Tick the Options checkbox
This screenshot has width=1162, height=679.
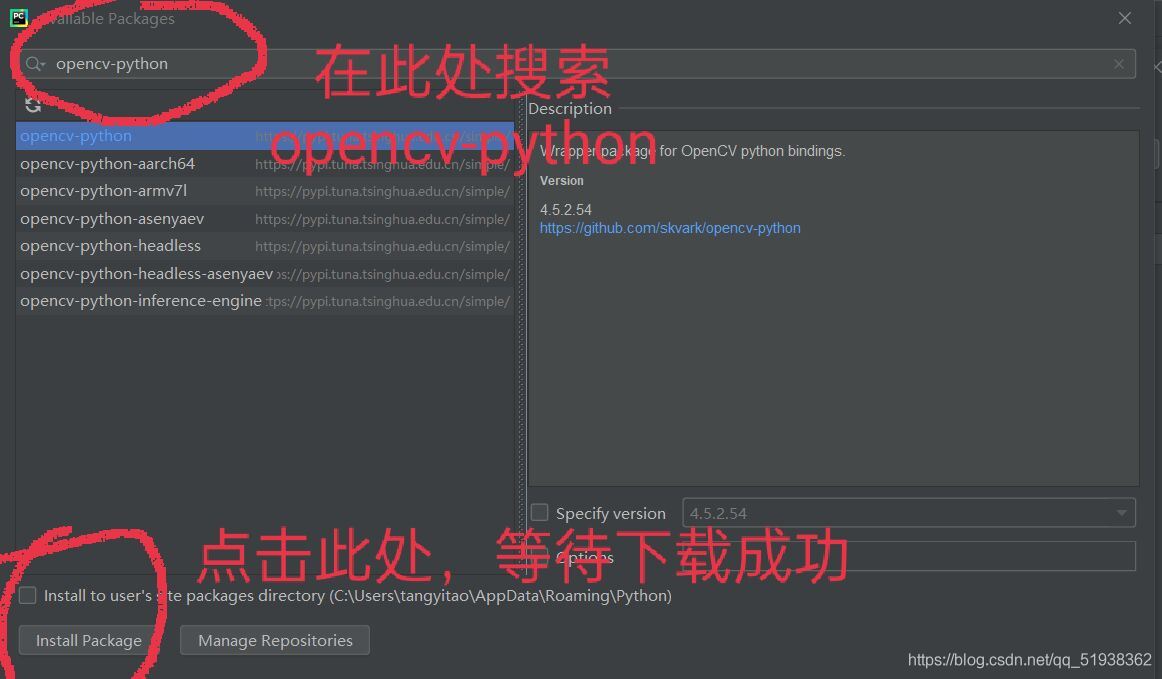pos(540,557)
